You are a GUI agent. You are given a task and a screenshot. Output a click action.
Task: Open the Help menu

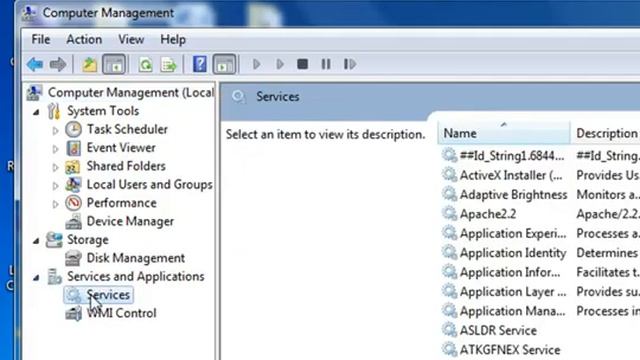pyautogui.click(x=173, y=40)
